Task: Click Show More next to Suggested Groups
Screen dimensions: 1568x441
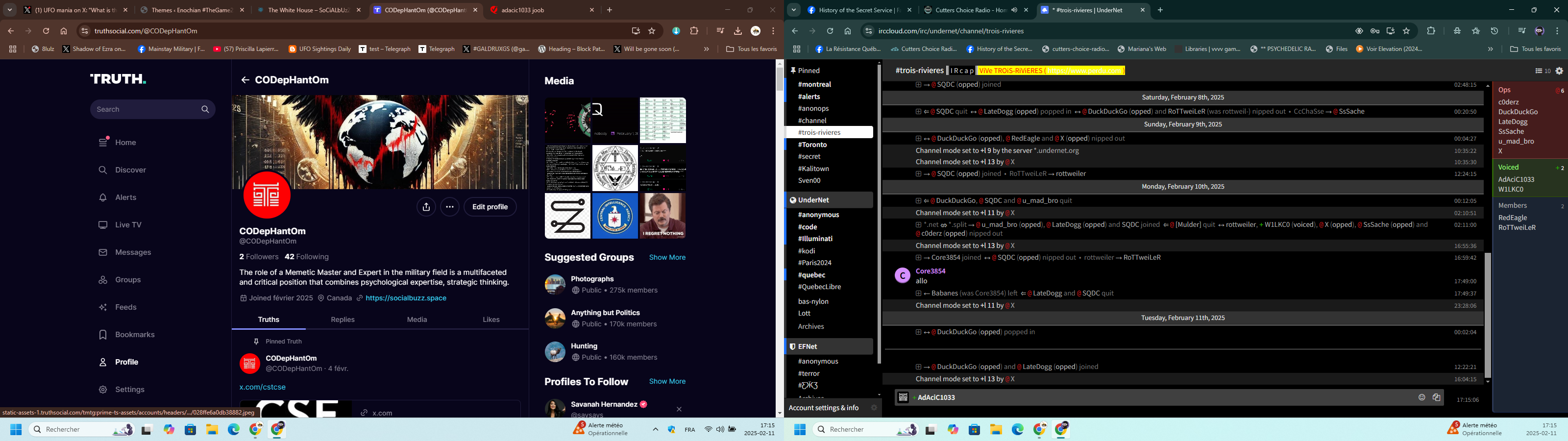Action: tap(667, 258)
